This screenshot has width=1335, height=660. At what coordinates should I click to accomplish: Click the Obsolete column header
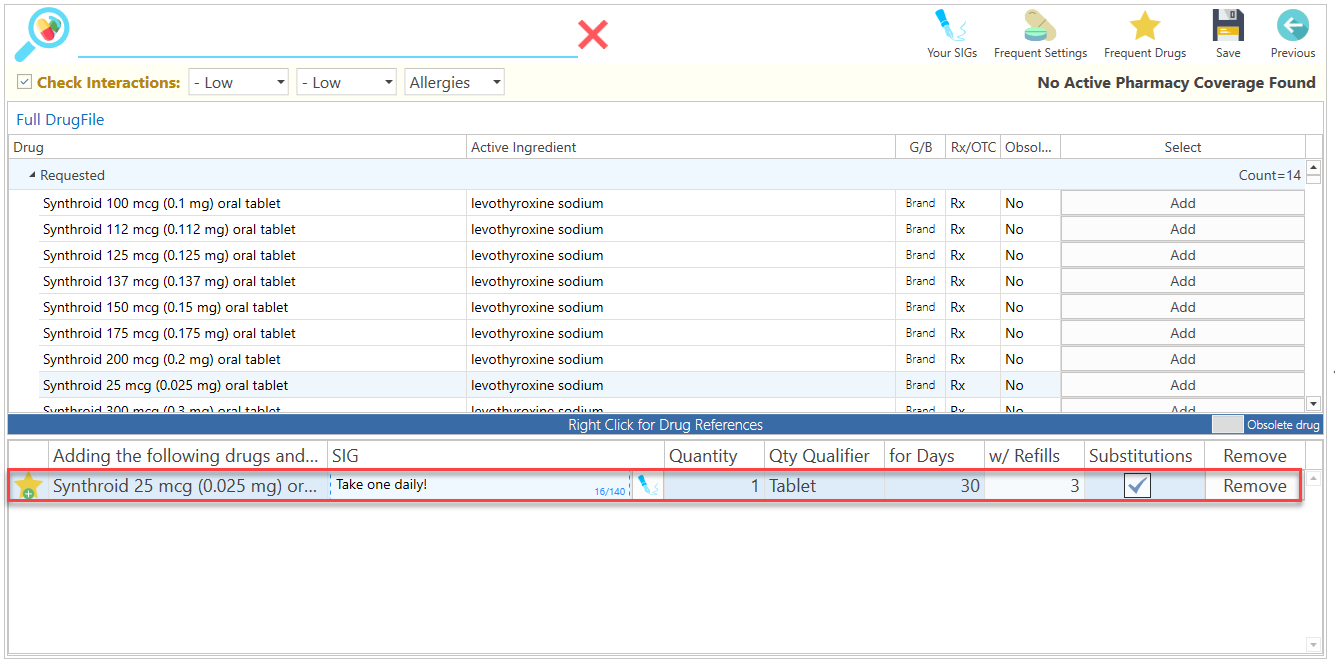click(1030, 147)
